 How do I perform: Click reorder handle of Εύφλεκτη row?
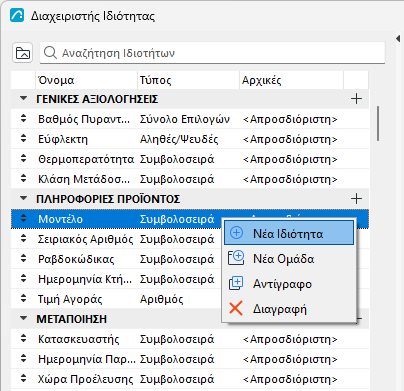[x=23, y=139]
